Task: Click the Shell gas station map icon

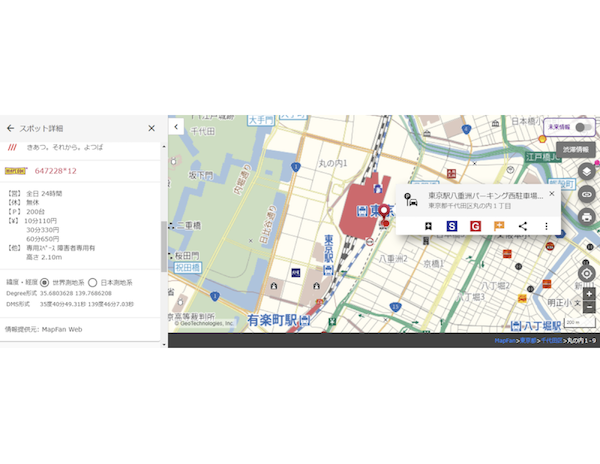Action: coord(542,139)
